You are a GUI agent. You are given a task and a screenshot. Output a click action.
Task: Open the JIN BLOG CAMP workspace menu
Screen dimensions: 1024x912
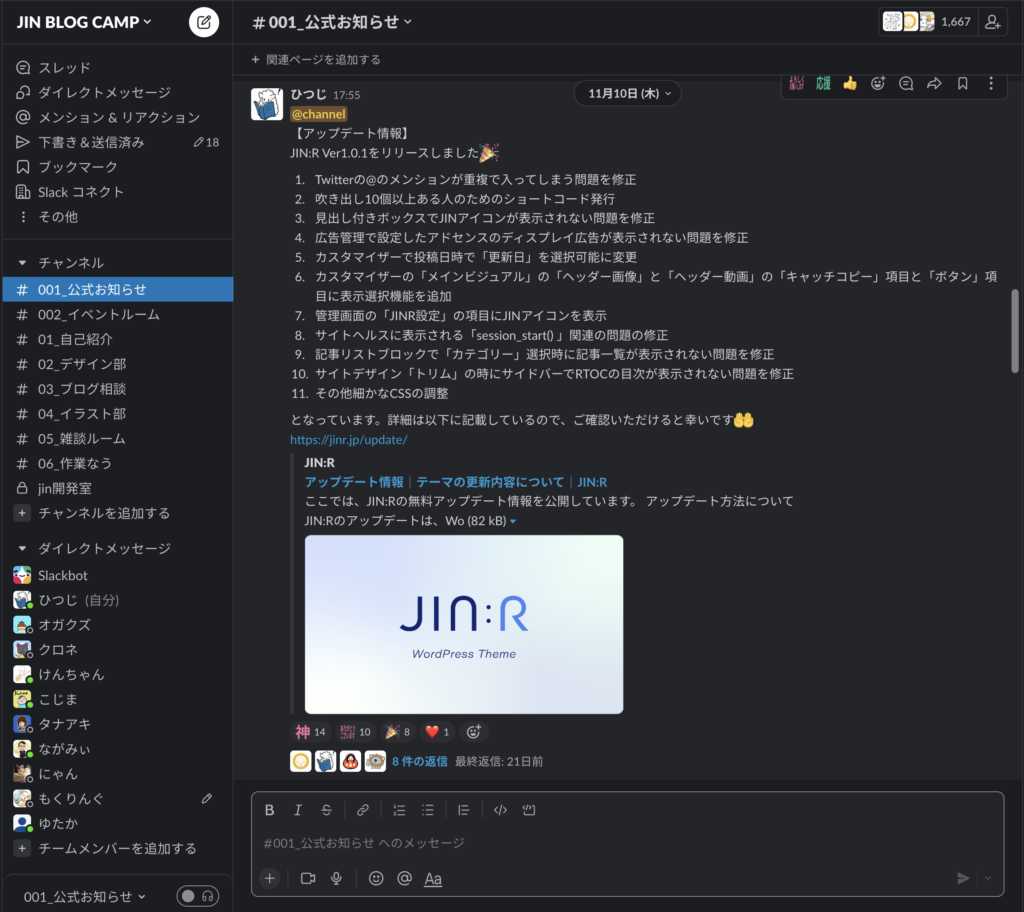(84, 22)
